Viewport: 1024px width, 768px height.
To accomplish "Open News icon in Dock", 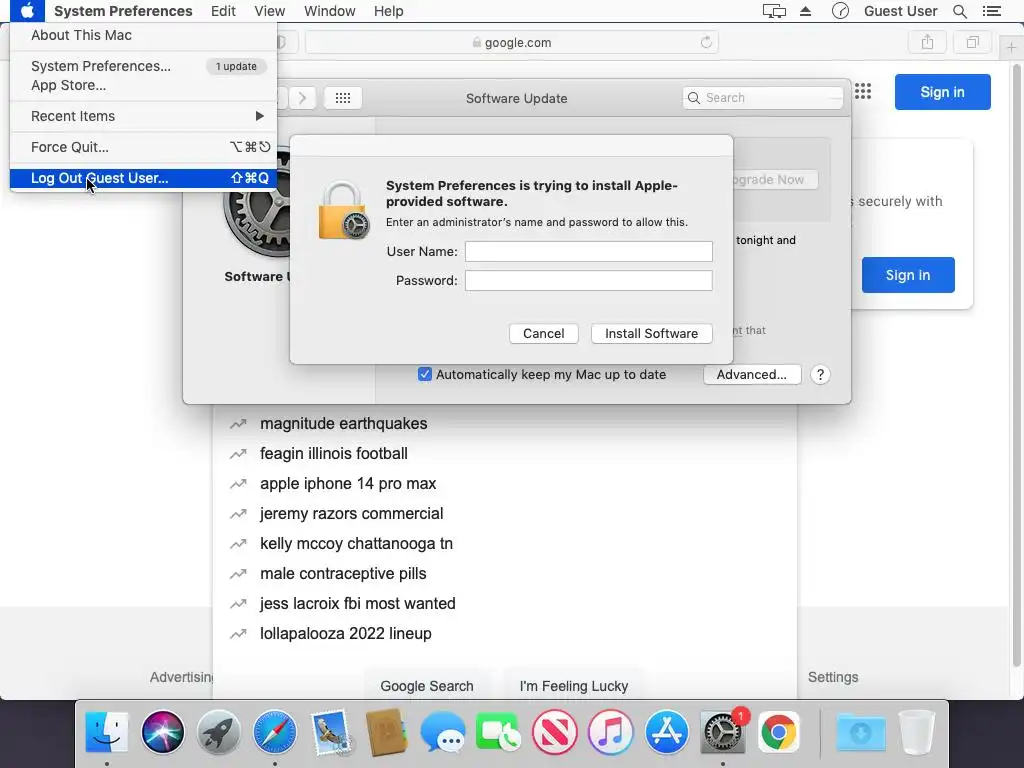I will pos(554,732).
